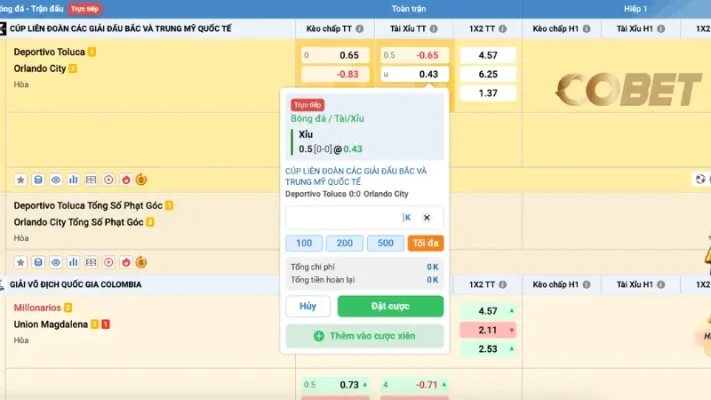Place the bet with Đặt cược
Viewport: 711px width, 400px height.
pyautogui.click(x=390, y=306)
